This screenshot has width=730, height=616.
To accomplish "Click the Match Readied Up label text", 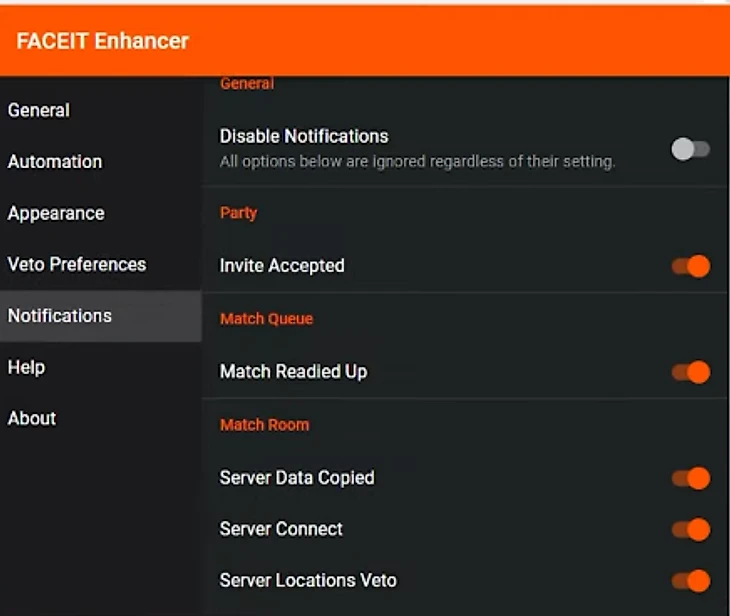I will pos(293,372).
